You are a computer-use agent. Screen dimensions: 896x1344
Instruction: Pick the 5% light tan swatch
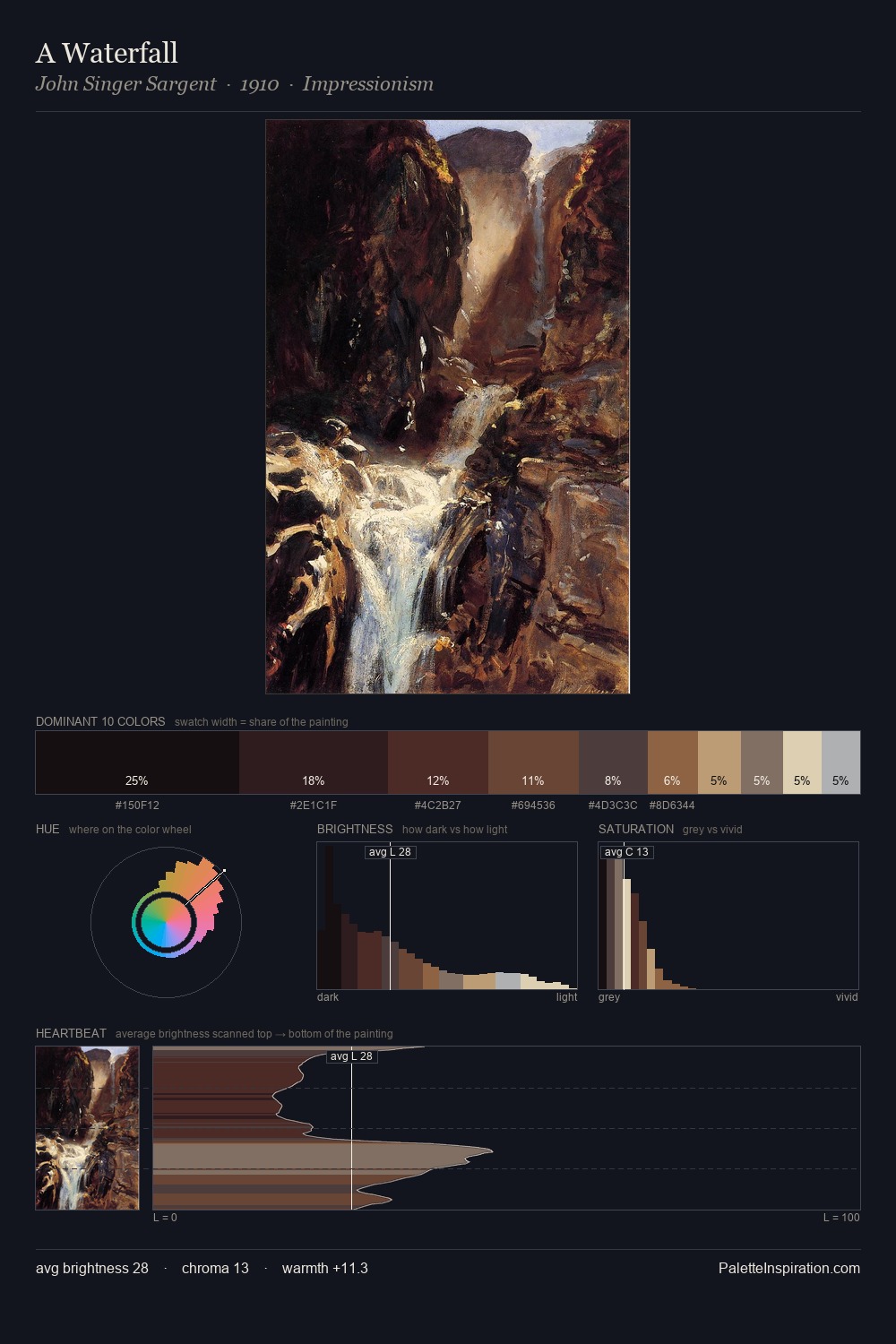pyautogui.click(x=719, y=762)
